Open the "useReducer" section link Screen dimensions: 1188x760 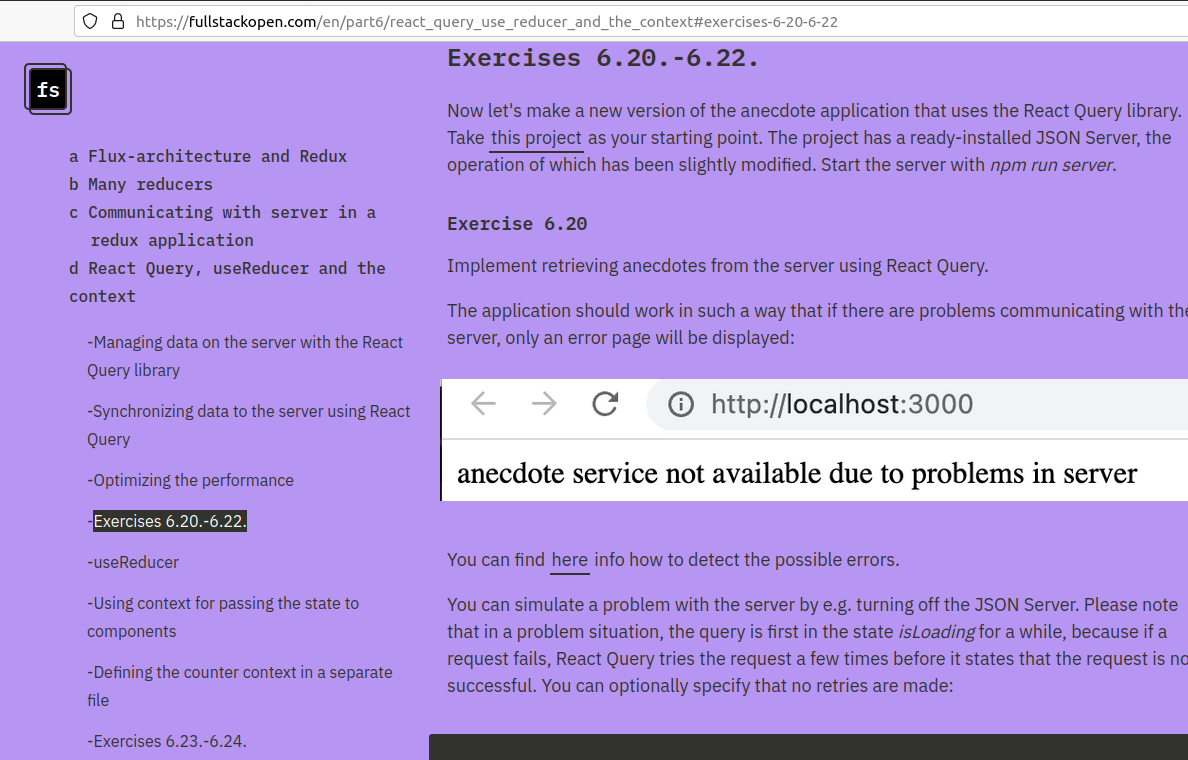(x=133, y=562)
